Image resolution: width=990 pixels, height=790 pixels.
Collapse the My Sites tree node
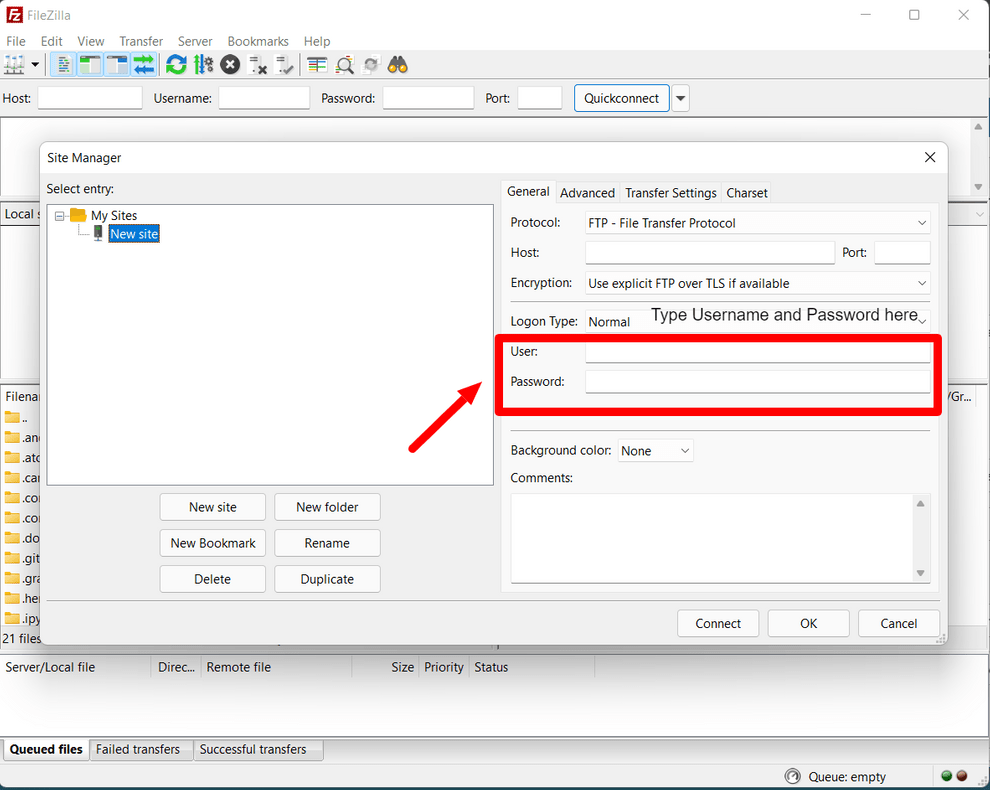point(59,216)
